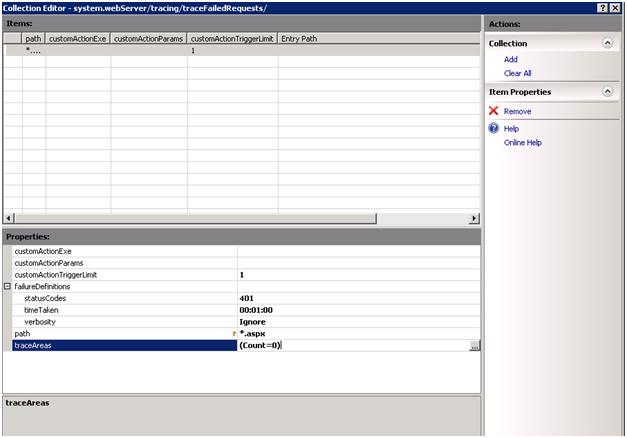Close the Collection Editor window
The height and width of the screenshot is (438, 627).
[615, 8]
